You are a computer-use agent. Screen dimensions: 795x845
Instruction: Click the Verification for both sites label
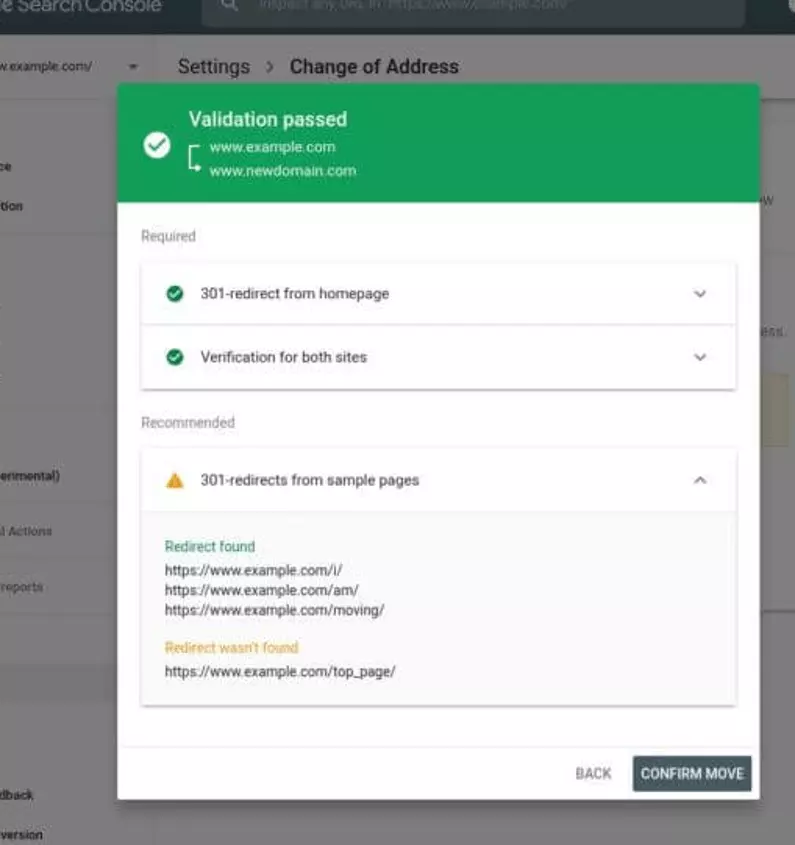(284, 357)
